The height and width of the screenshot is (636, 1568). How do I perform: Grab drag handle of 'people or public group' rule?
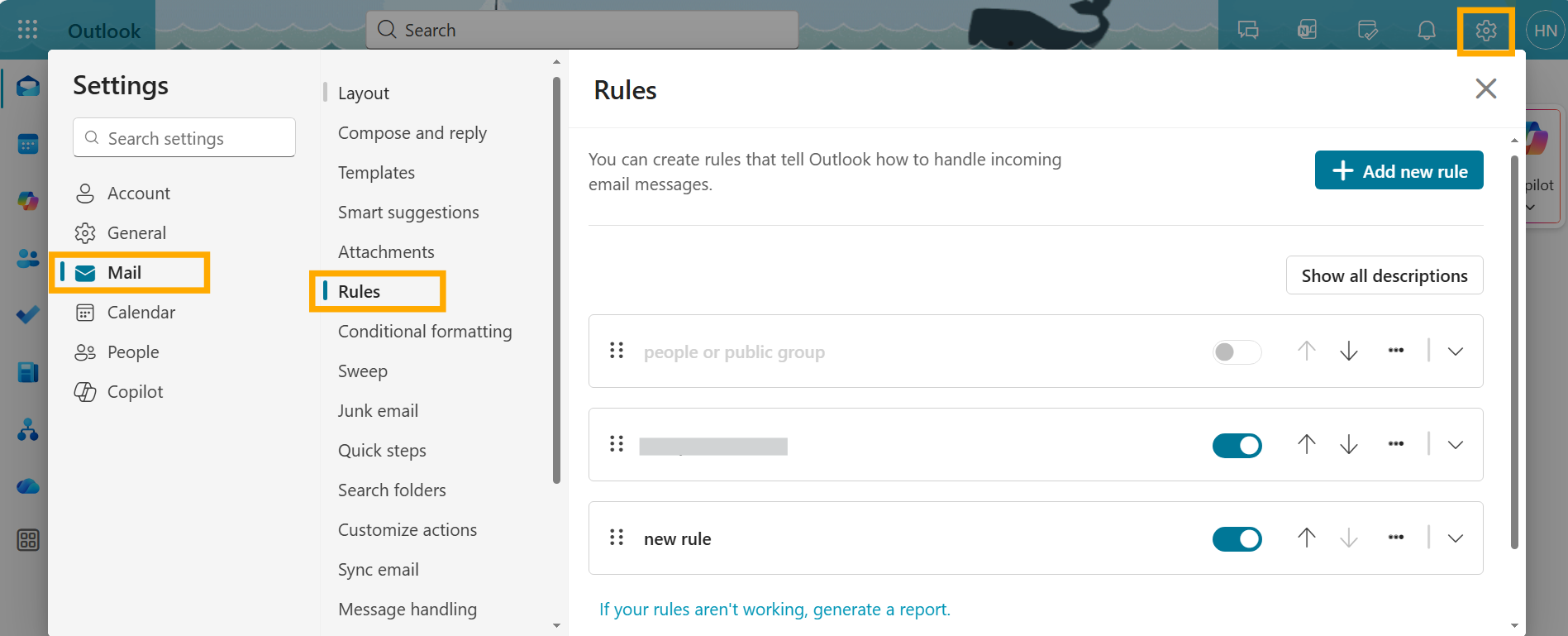click(617, 351)
